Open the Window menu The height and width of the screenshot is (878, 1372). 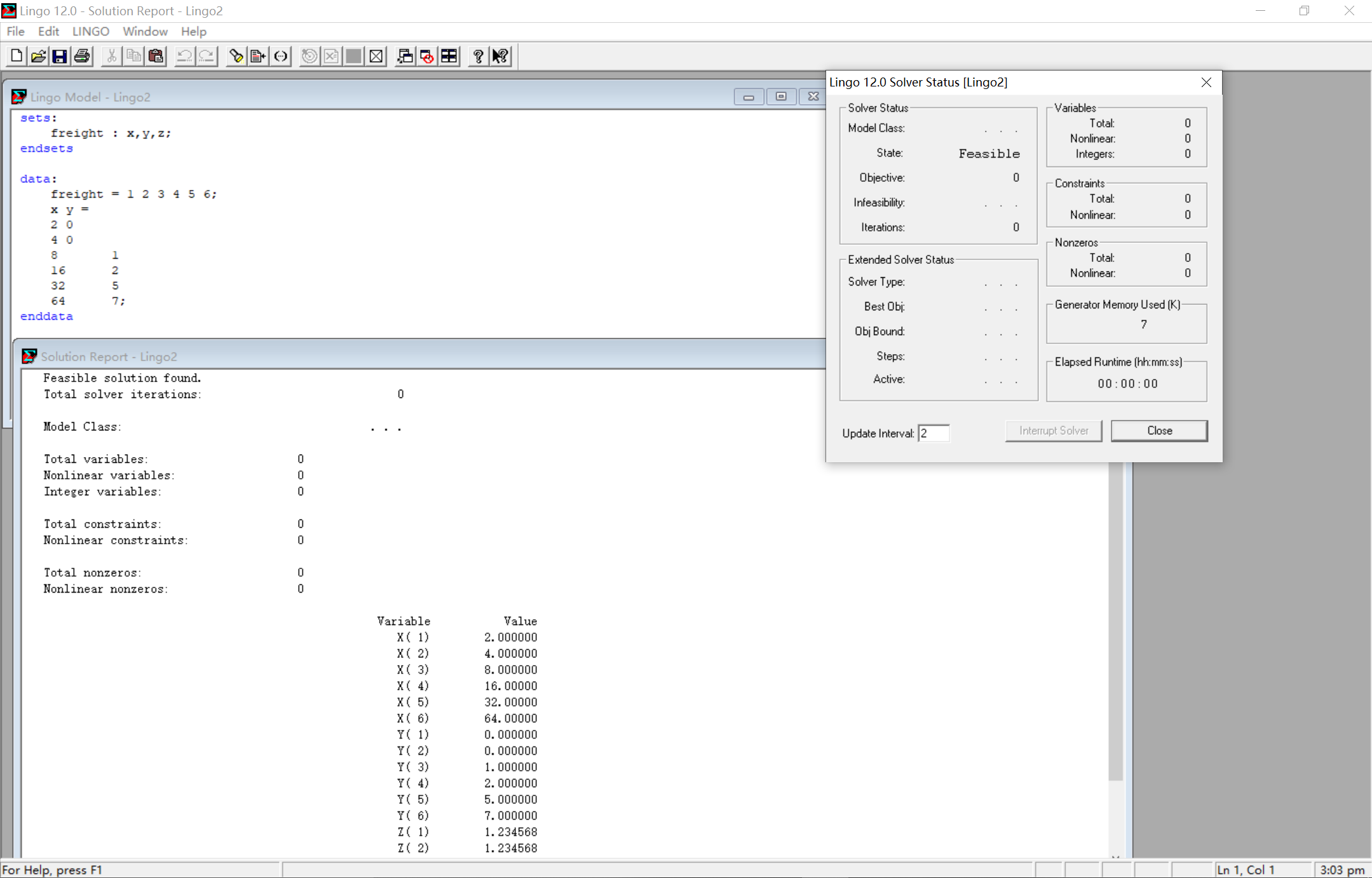(145, 31)
